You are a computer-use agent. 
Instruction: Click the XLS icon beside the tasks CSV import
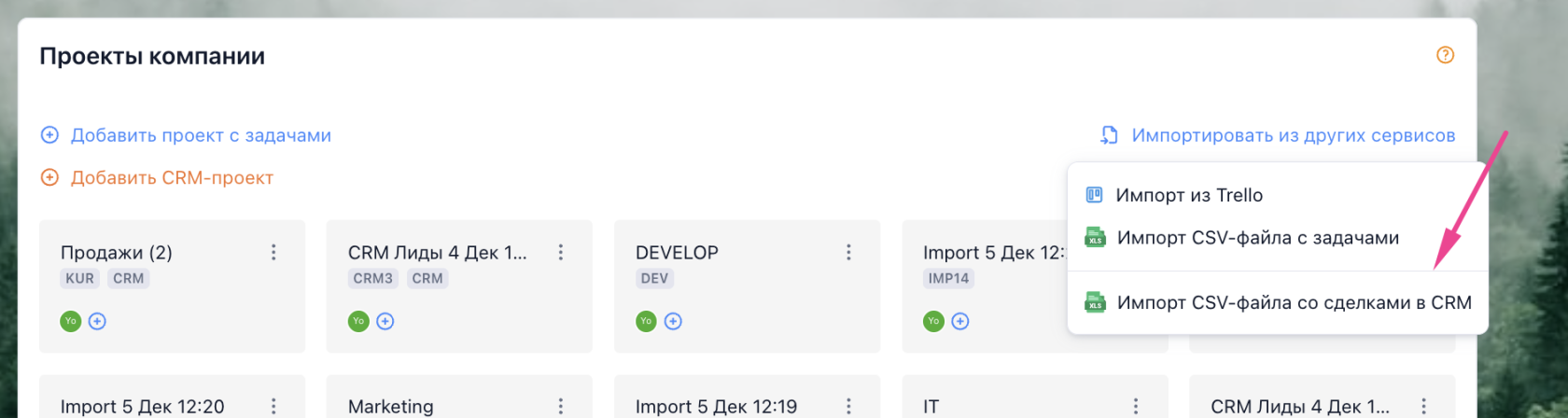click(x=1095, y=238)
